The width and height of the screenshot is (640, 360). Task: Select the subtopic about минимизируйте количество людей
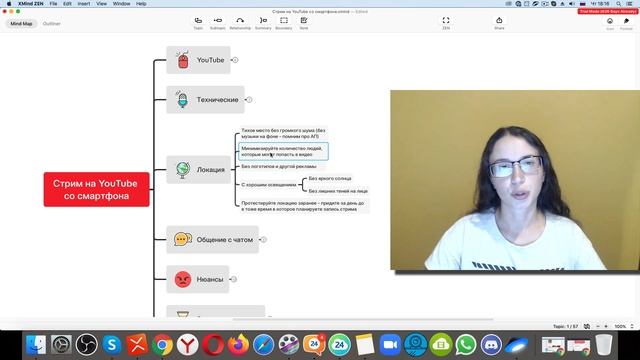coord(283,151)
